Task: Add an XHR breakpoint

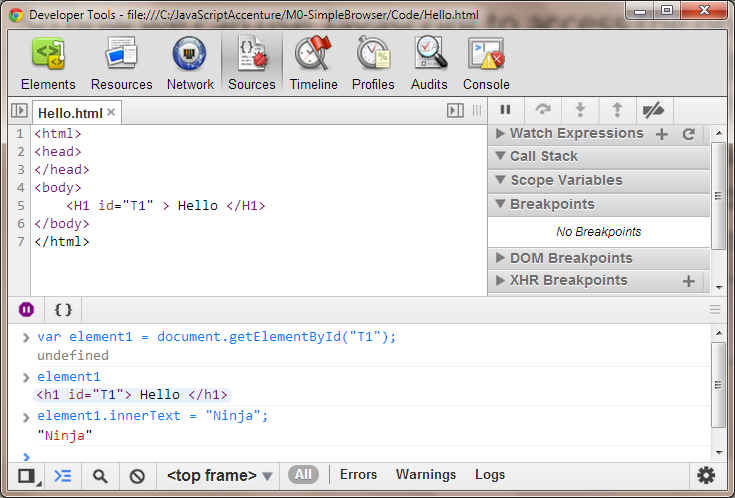Action: [x=688, y=281]
